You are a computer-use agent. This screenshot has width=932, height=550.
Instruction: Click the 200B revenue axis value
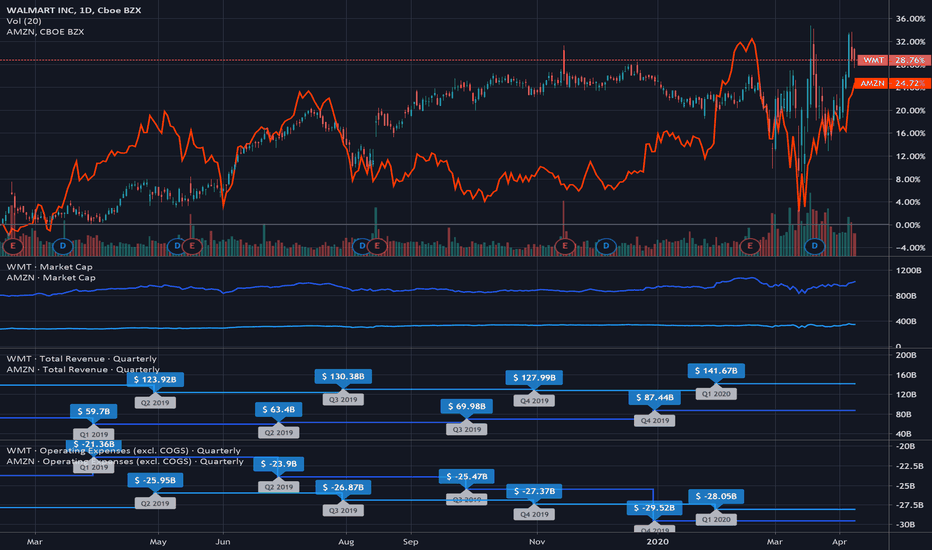pos(906,355)
